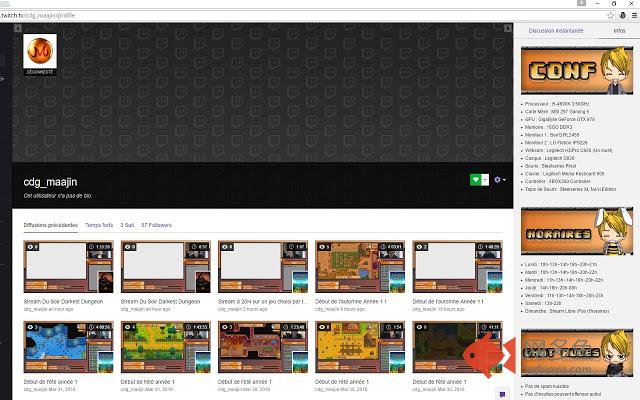Viewport: 640px width, 400px height.
Task: Open the red cavern video thumbnail
Action: (x=263, y=347)
